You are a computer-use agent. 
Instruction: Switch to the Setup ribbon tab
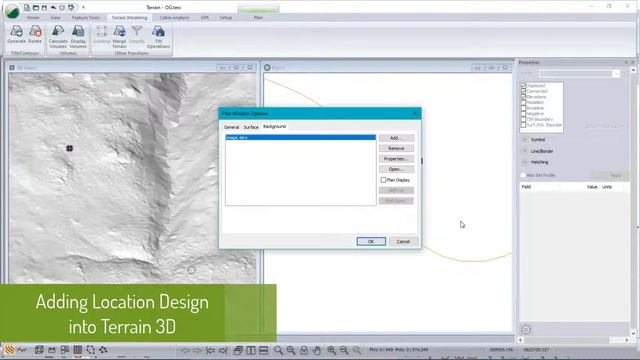226,18
